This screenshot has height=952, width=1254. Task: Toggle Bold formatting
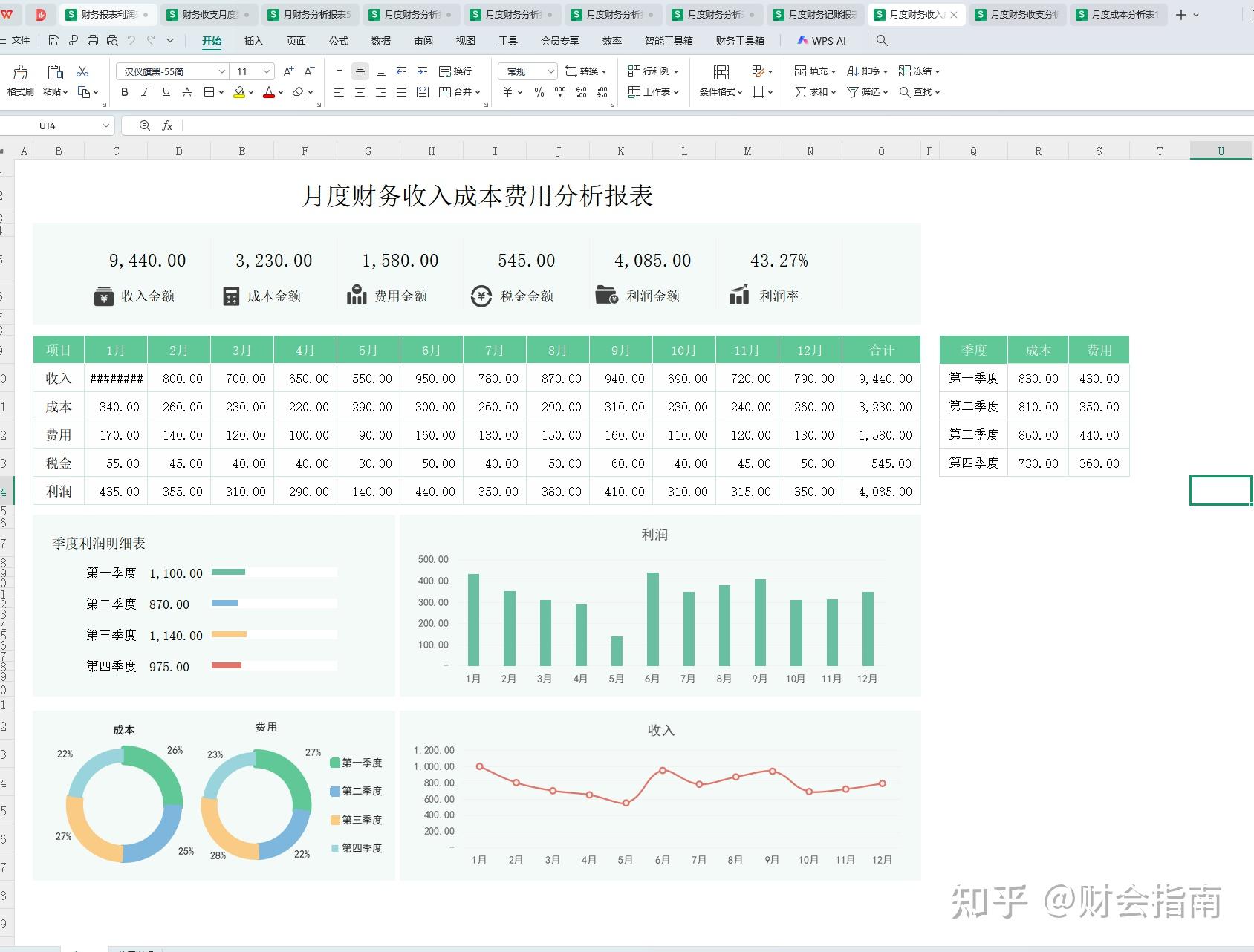point(125,92)
